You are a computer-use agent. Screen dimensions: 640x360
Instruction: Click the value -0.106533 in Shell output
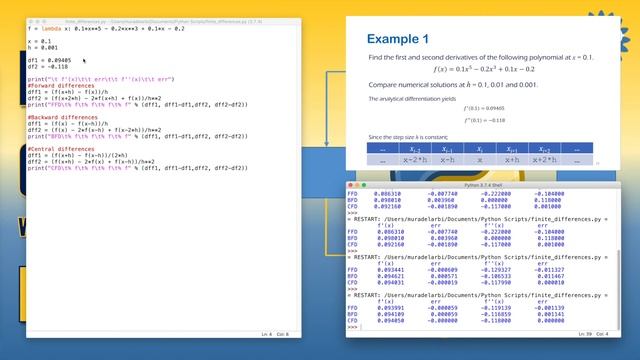tap(496, 276)
